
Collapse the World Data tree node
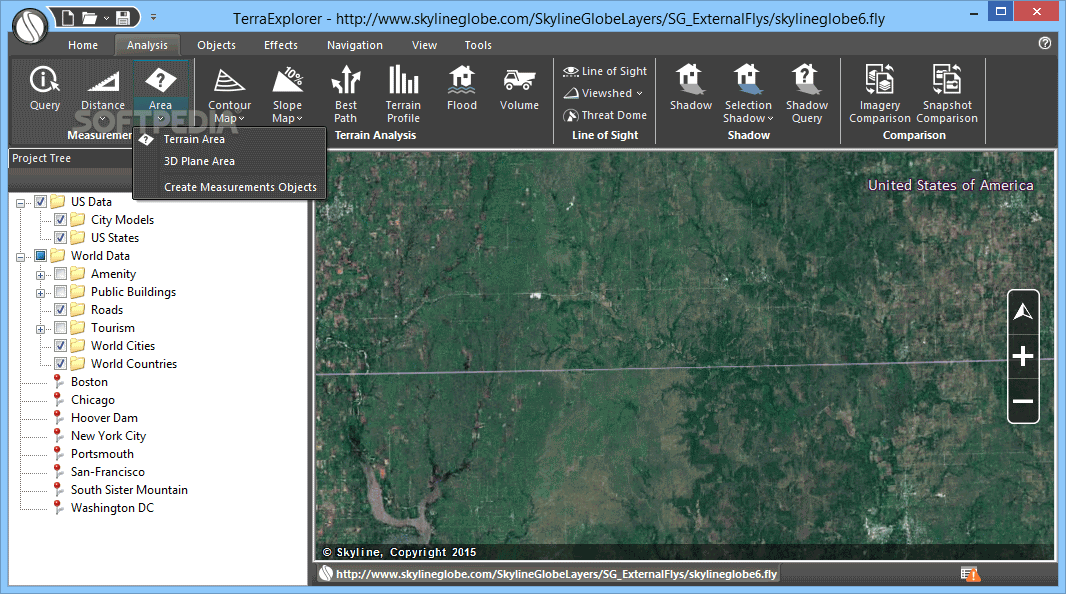coord(20,257)
